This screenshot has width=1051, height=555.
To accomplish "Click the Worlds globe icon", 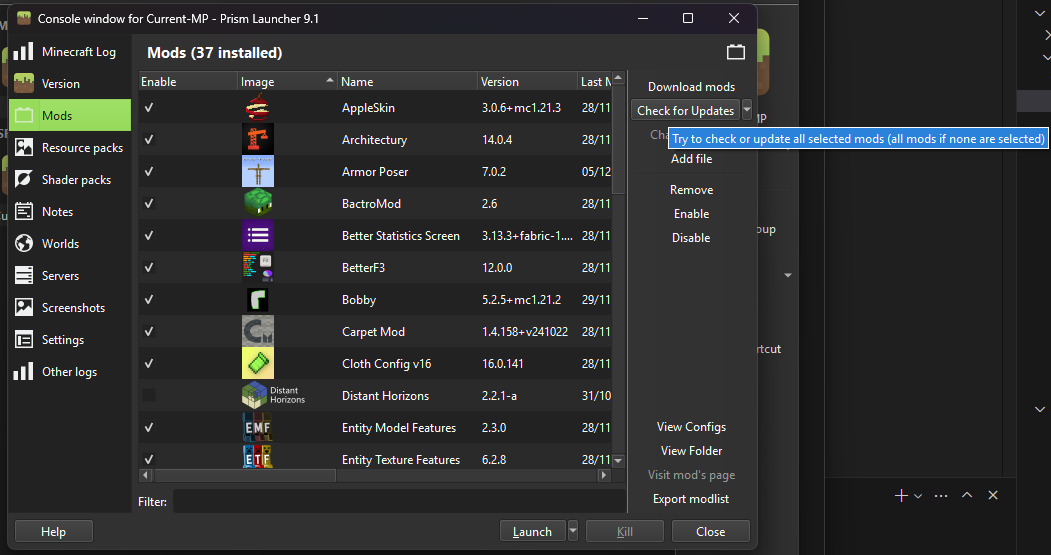I will click(24, 244).
